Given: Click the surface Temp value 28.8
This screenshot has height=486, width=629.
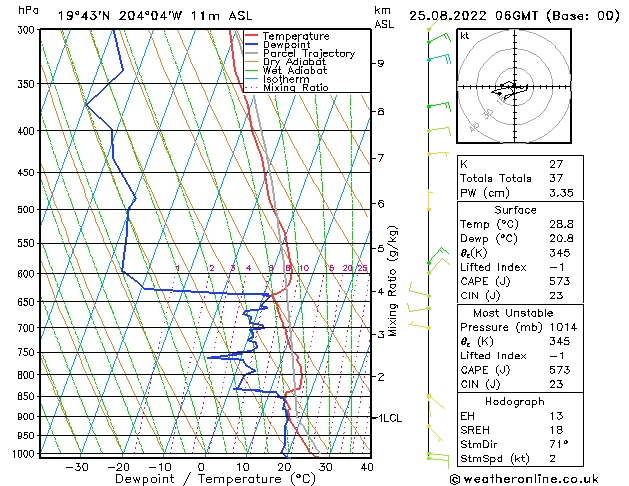Looking at the screenshot, I should (561, 224).
